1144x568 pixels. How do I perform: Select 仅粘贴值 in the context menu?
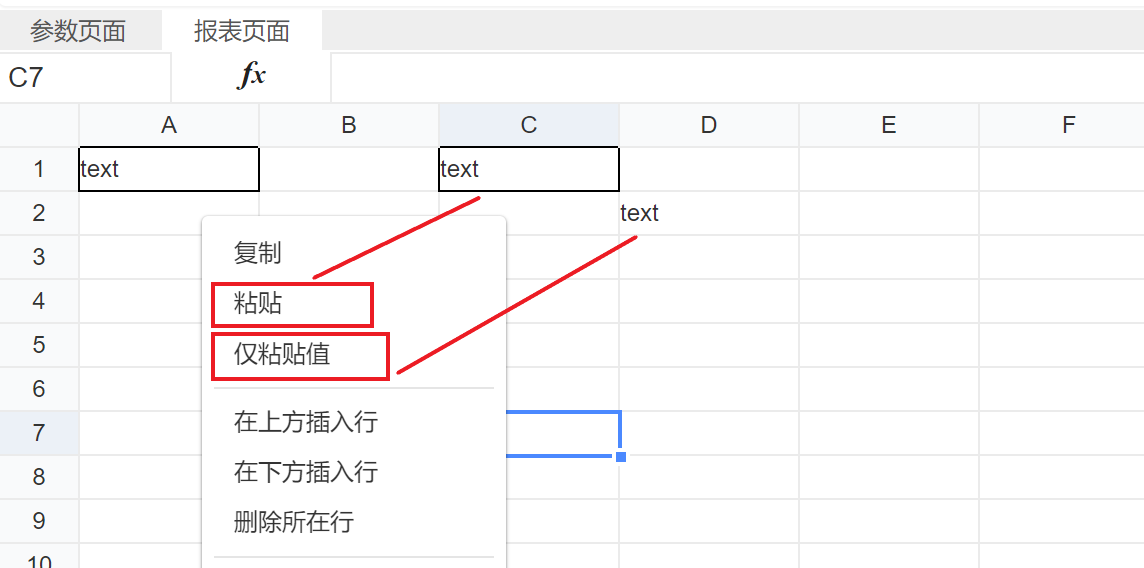click(282, 354)
